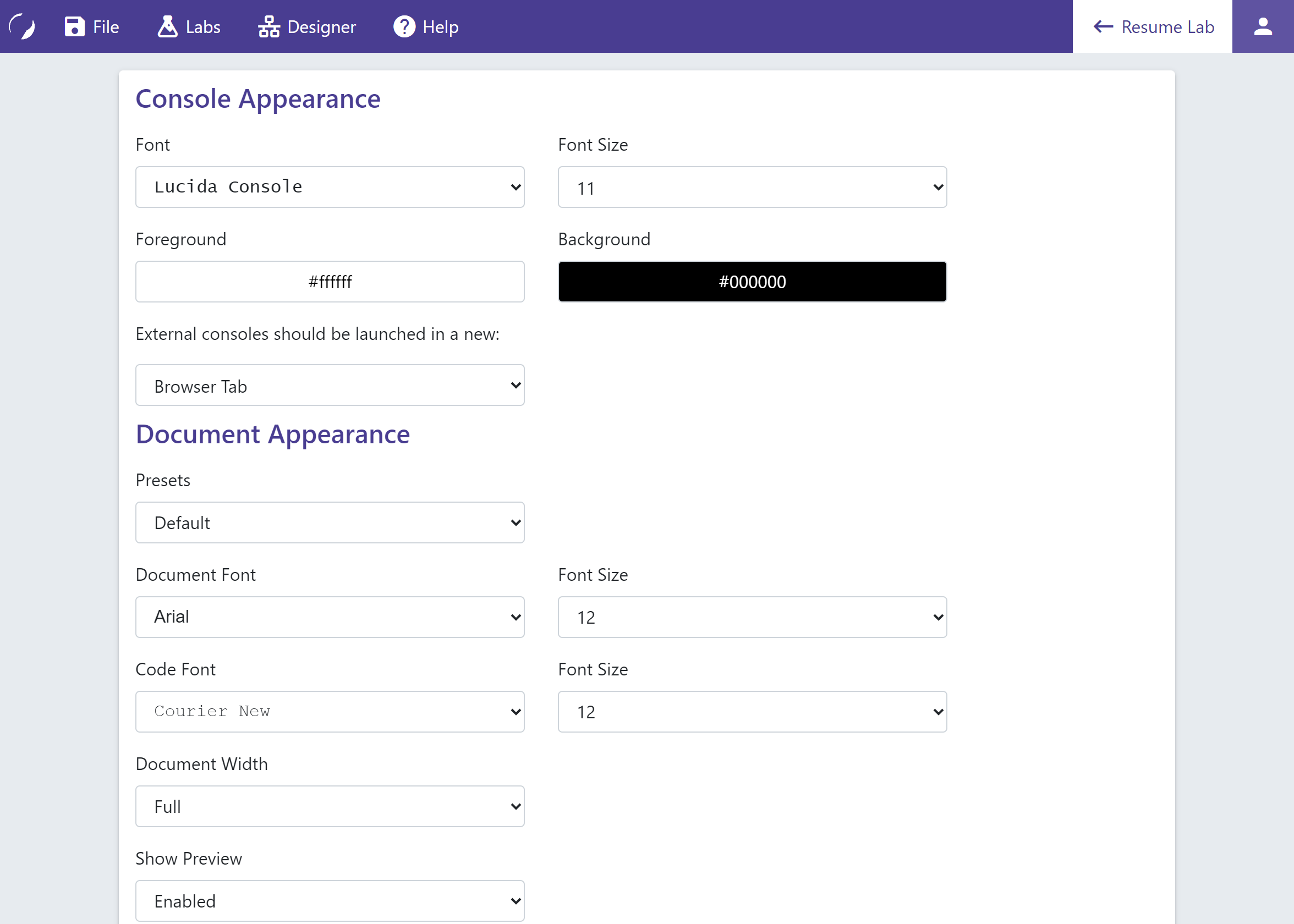
Task: Click the Resume Lab back arrow icon
Action: (x=1103, y=26)
